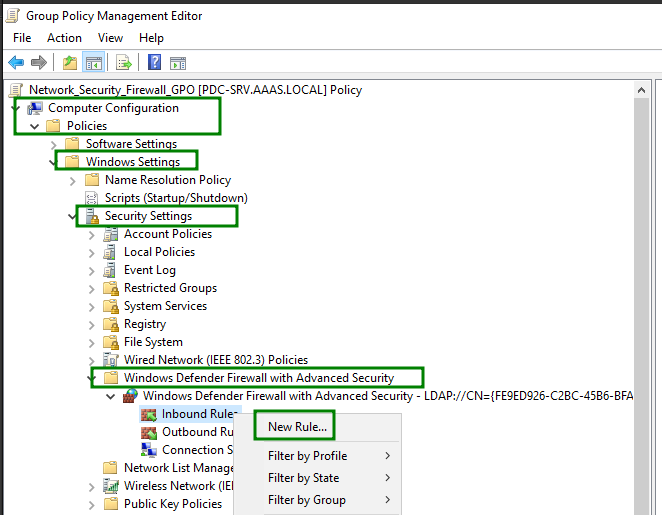Click the vertical scrollbar track

641,306
